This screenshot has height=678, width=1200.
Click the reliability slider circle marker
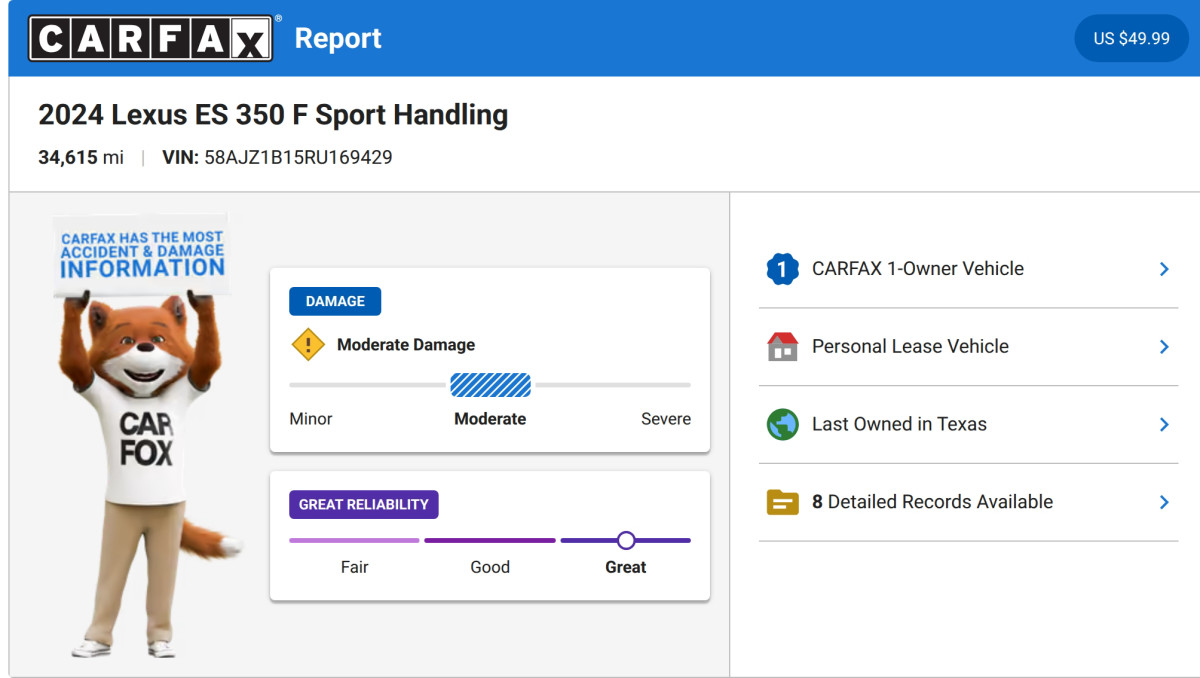pos(626,540)
